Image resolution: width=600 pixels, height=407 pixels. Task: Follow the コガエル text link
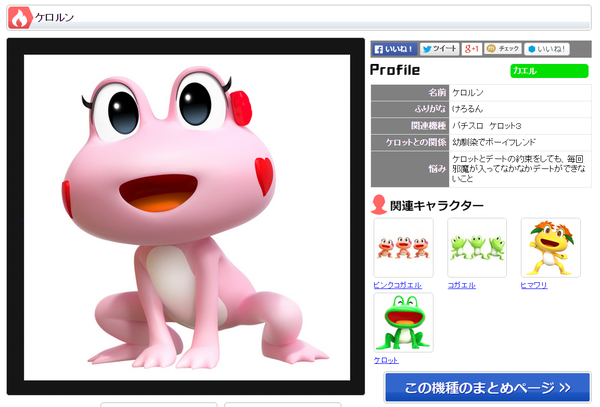click(462, 285)
